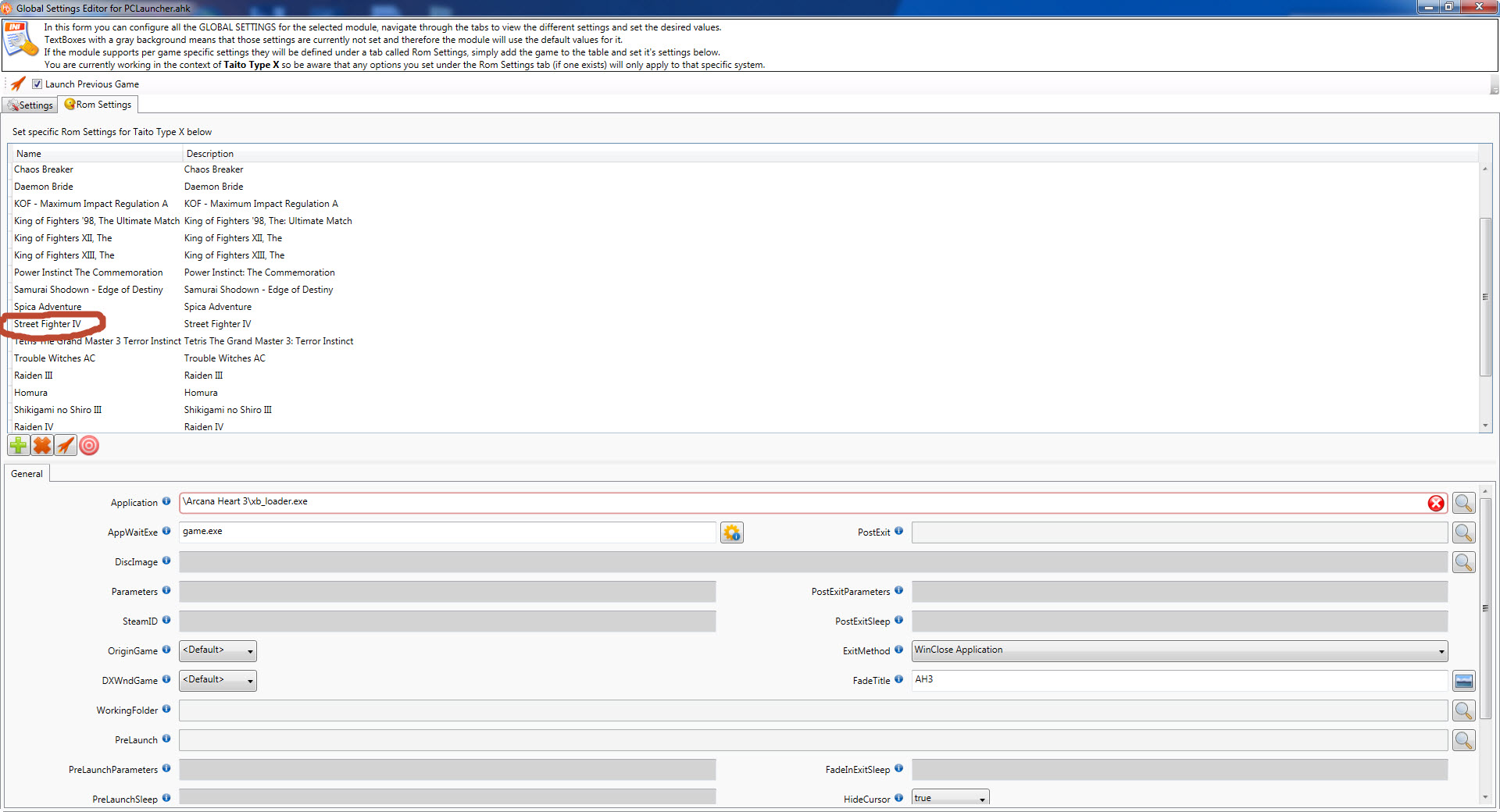Select the General tab
This screenshot has width=1500, height=812.
tap(27, 474)
